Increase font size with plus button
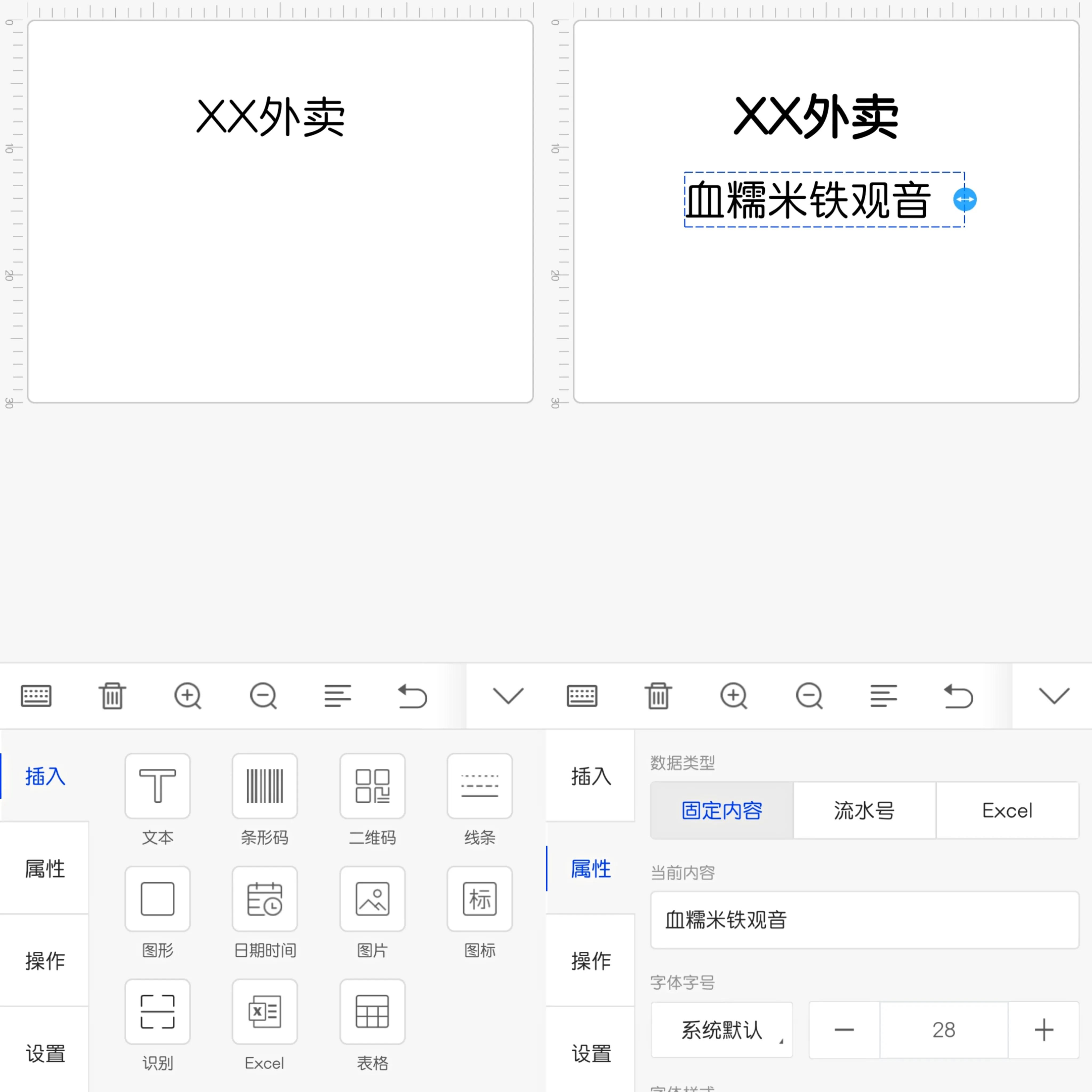 tap(1043, 1030)
